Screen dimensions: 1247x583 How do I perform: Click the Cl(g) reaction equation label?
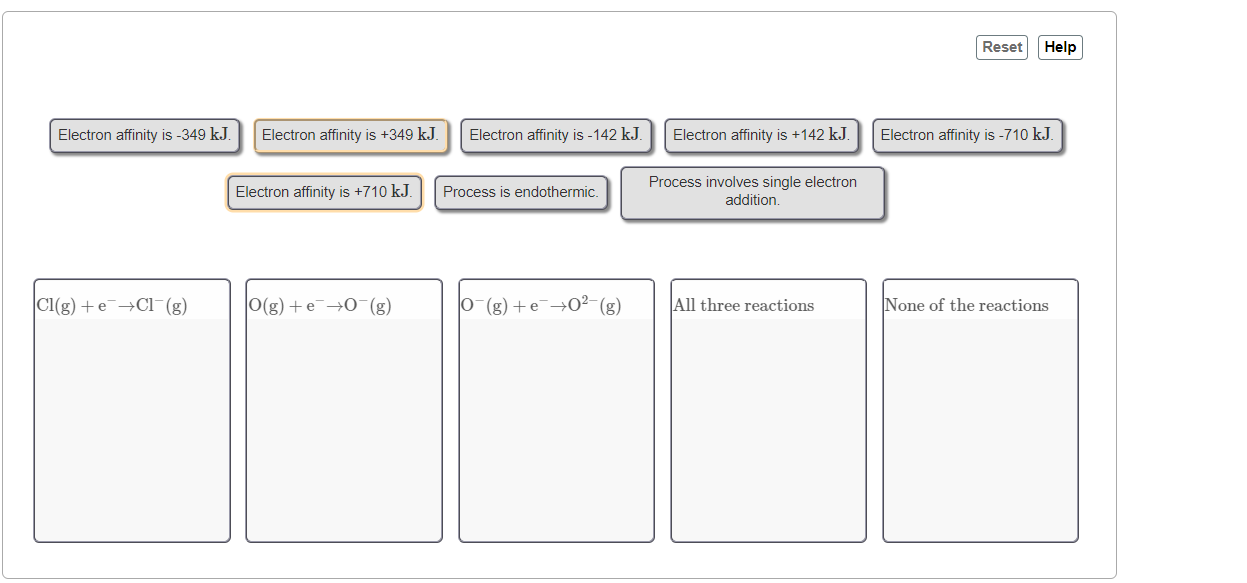[x=111, y=305]
